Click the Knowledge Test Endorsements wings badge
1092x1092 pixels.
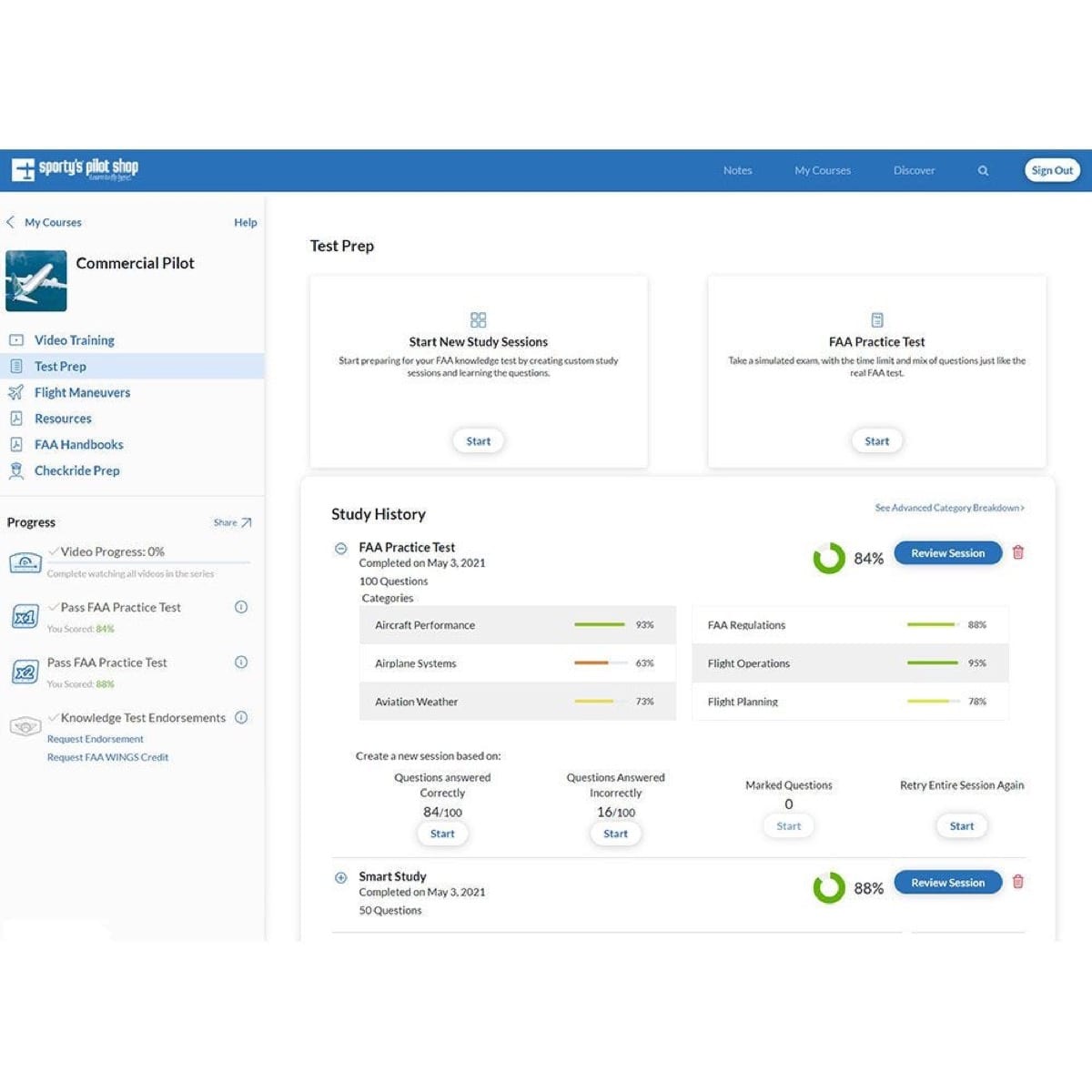tap(25, 727)
